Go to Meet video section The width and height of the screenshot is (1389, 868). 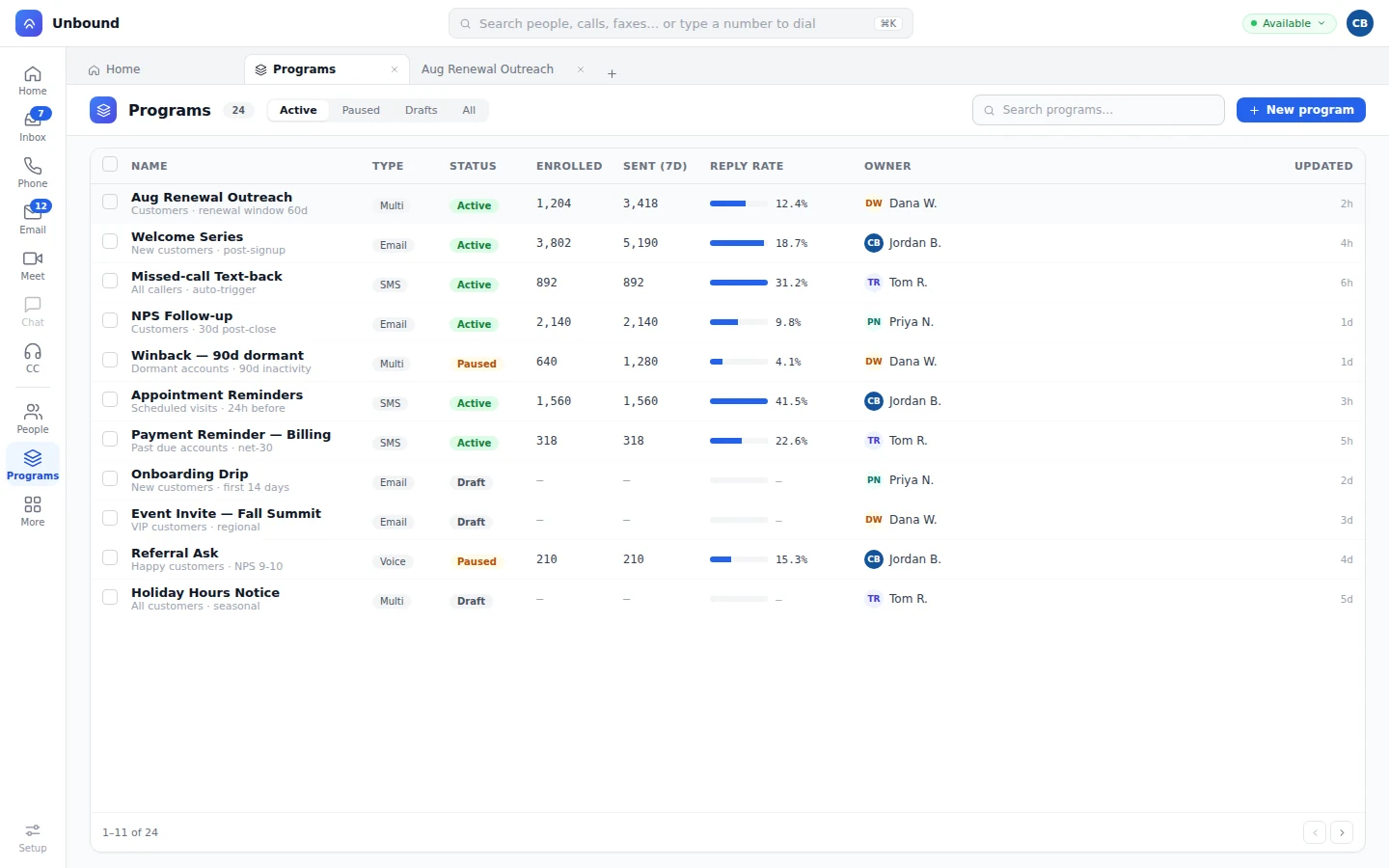33,265
